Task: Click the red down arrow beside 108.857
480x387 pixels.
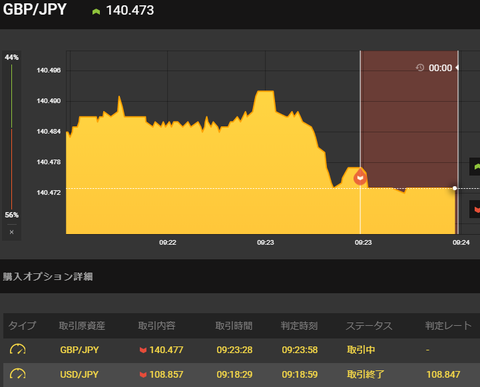Action: (143, 375)
